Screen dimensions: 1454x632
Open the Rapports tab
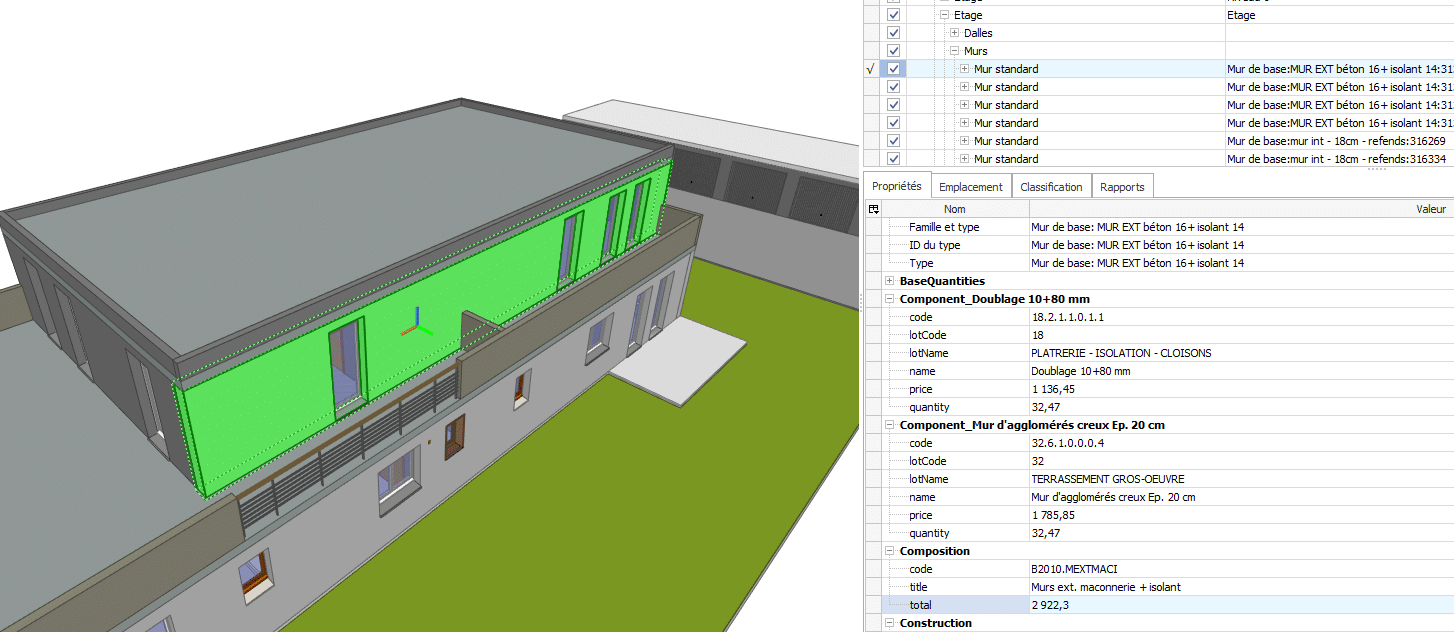click(x=1122, y=187)
